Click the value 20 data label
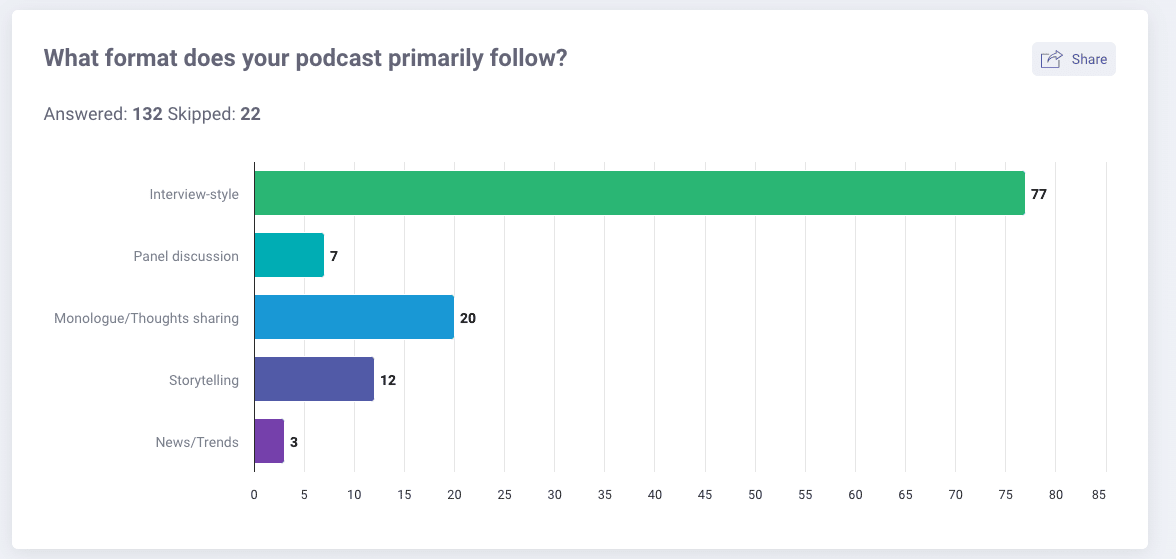The width and height of the screenshot is (1176, 559). point(467,318)
